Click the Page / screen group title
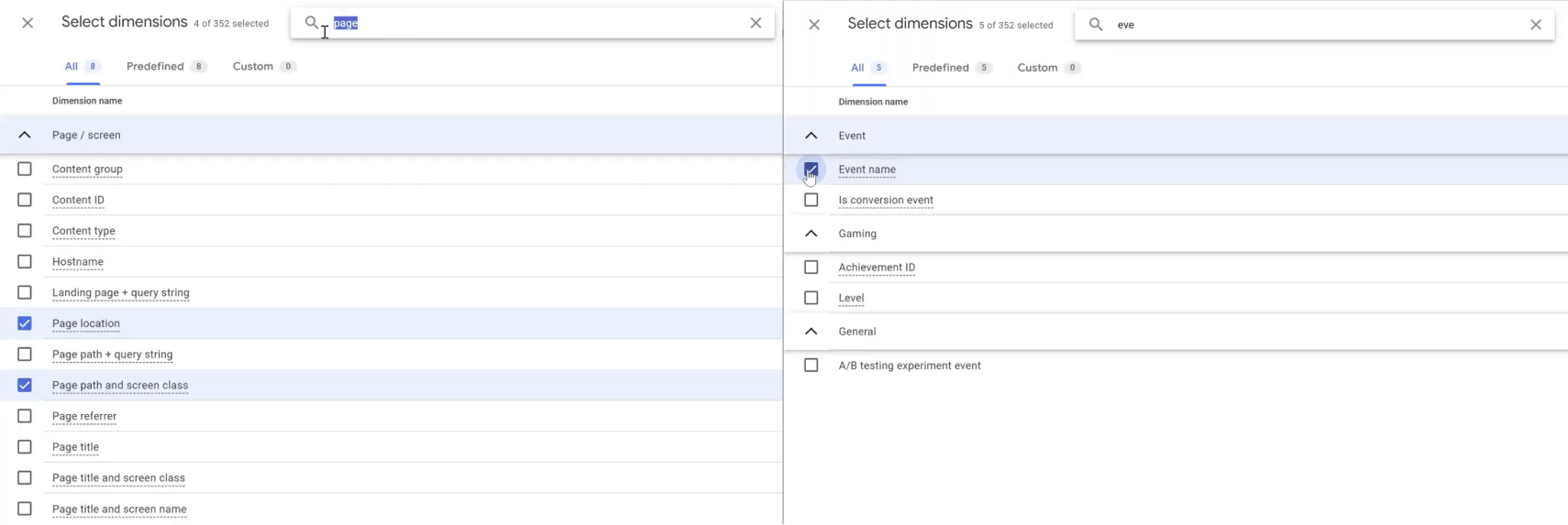The image size is (1568, 525). click(86, 136)
